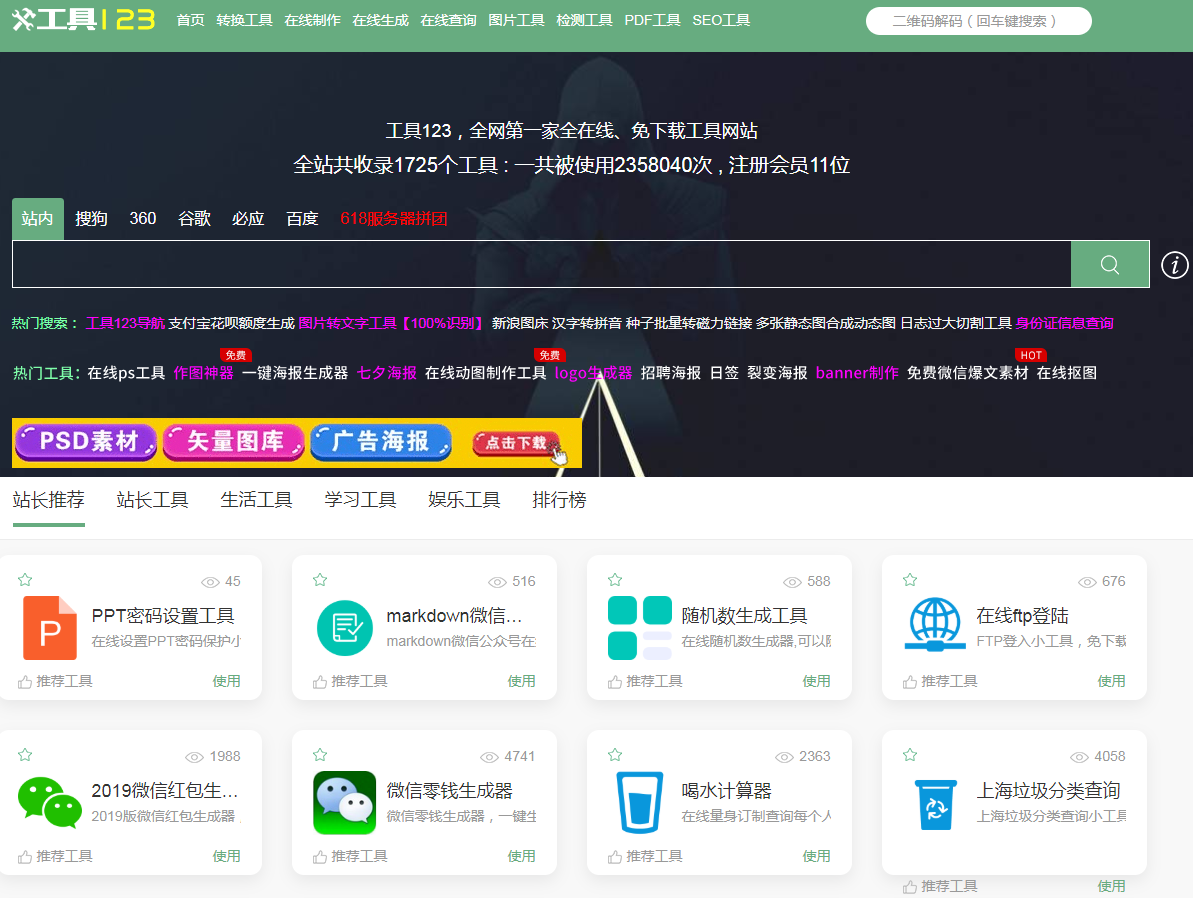Image resolution: width=1193 pixels, height=898 pixels.
Task: Toggle the favorite star on PPT密码设置工具
Action: tap(25, 578)
